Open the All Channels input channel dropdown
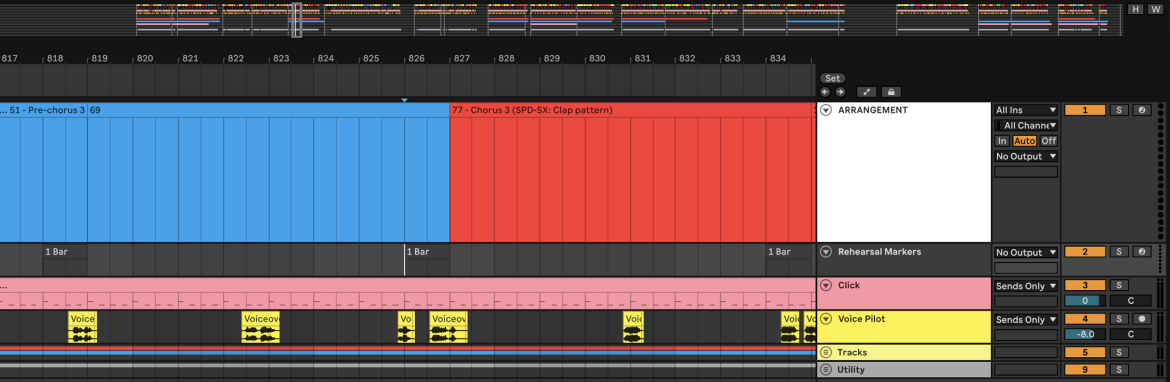Image resolution: width=1170 pixels, height=382 pixels. (x=1026, y=125)
